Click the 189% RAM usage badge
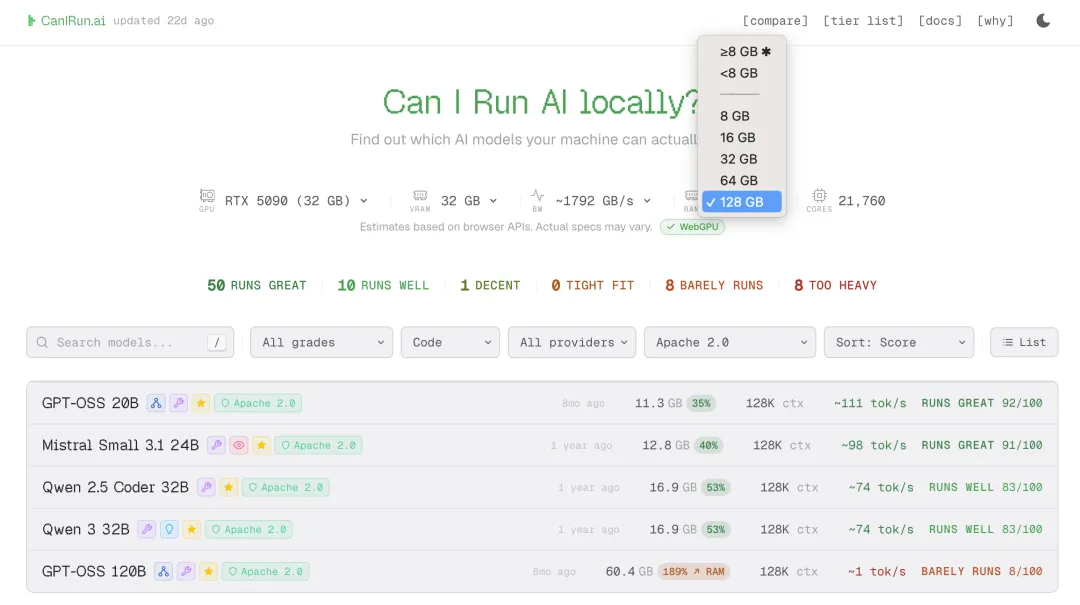This screenshot has width=1080, height=605. pyautogui.click(x=693, y=571)
